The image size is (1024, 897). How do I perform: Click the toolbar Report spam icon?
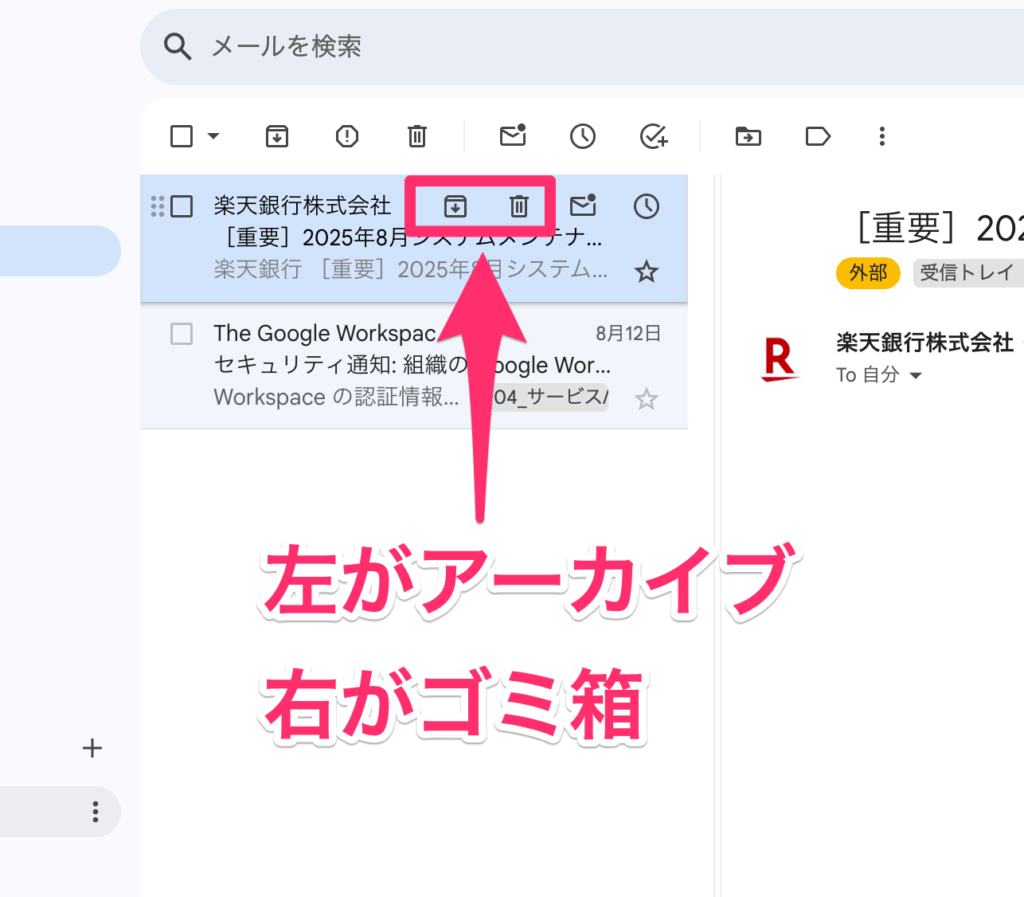(x=347, y=136)
